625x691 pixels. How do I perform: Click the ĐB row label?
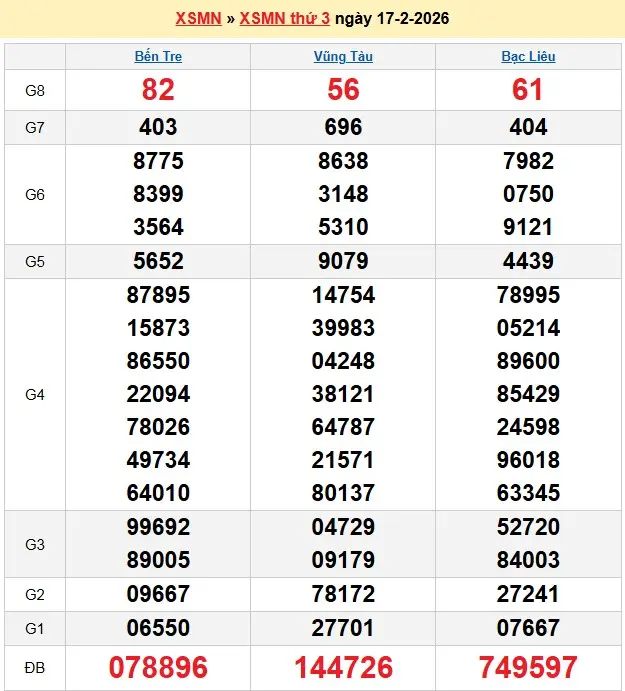[x=35, y=667]
